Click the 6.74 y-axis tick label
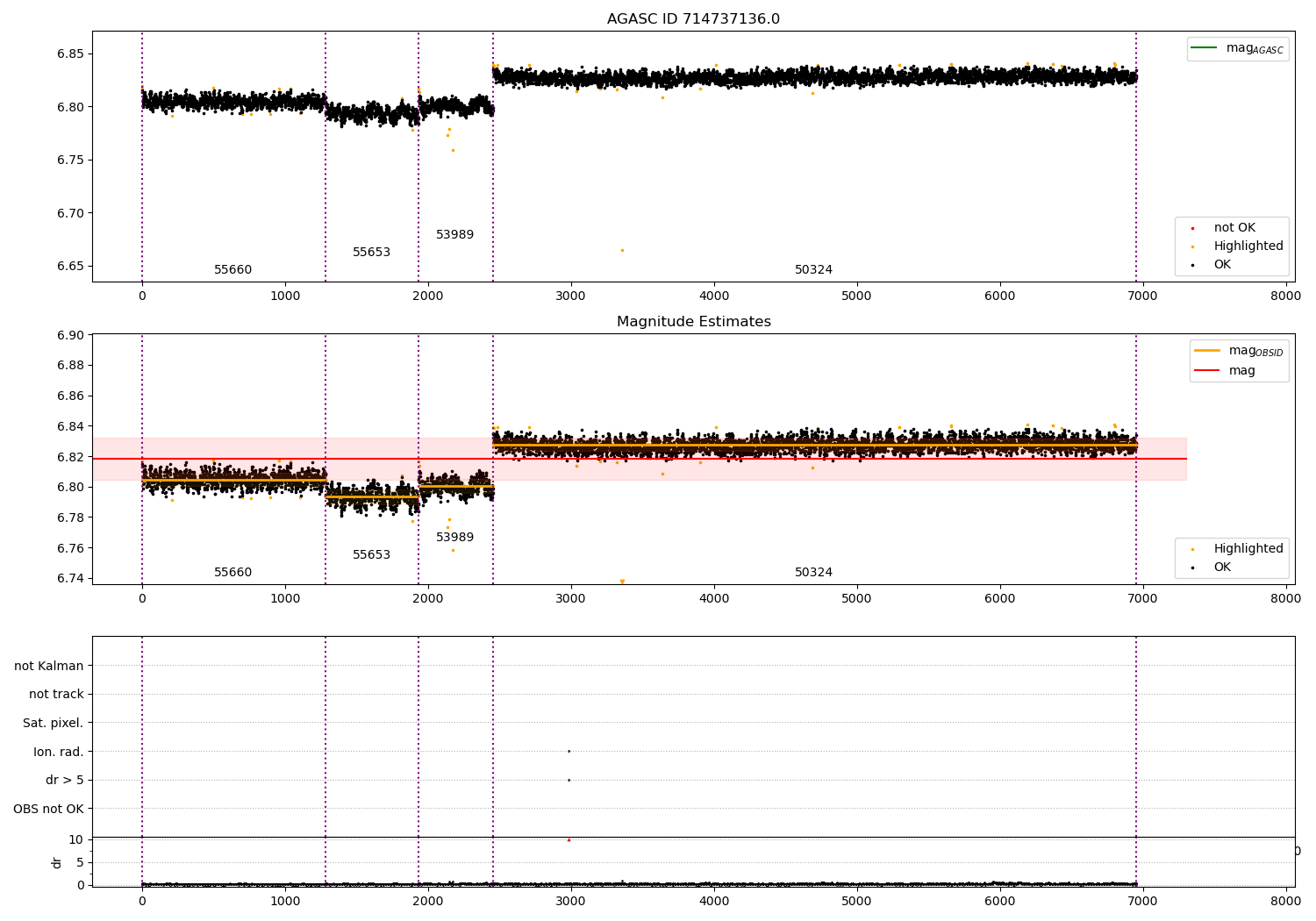 (x=70, y=578)
